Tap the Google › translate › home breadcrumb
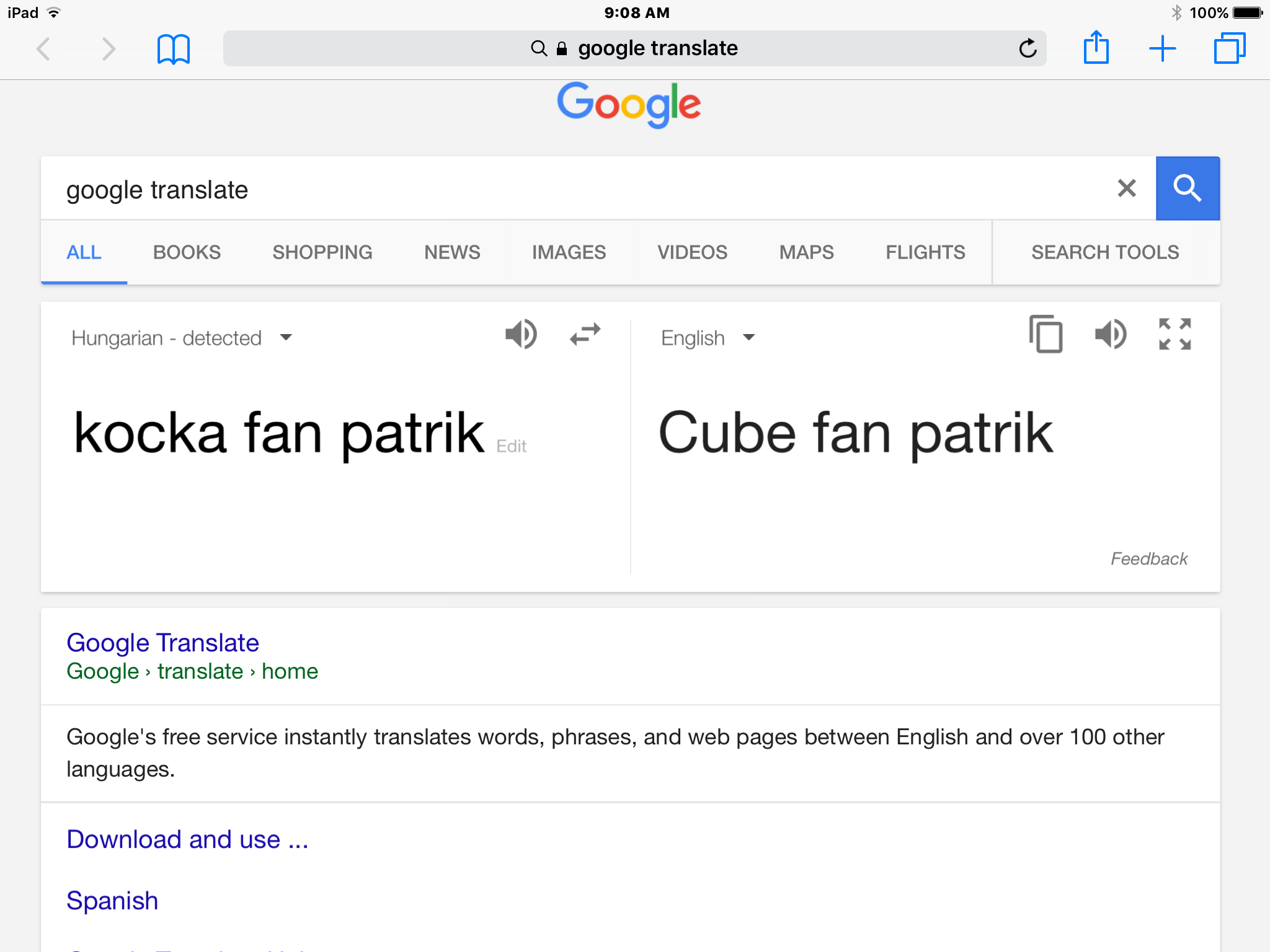The image size is (1270, 952). (192, 671)
